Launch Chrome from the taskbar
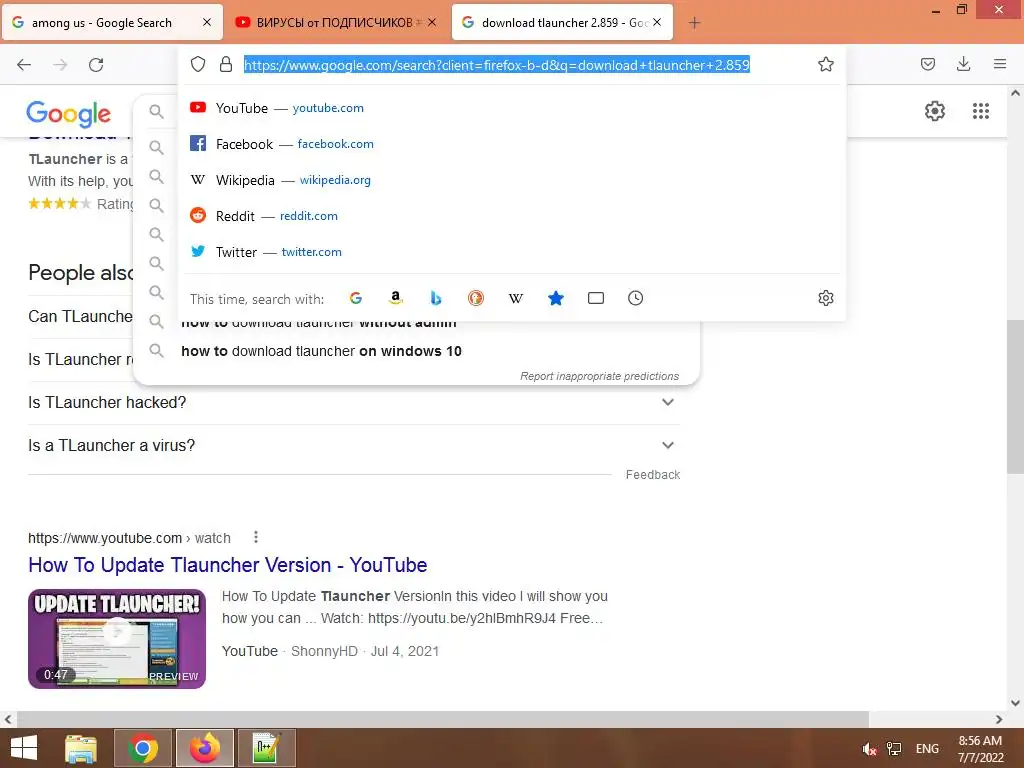 [143, 748]
